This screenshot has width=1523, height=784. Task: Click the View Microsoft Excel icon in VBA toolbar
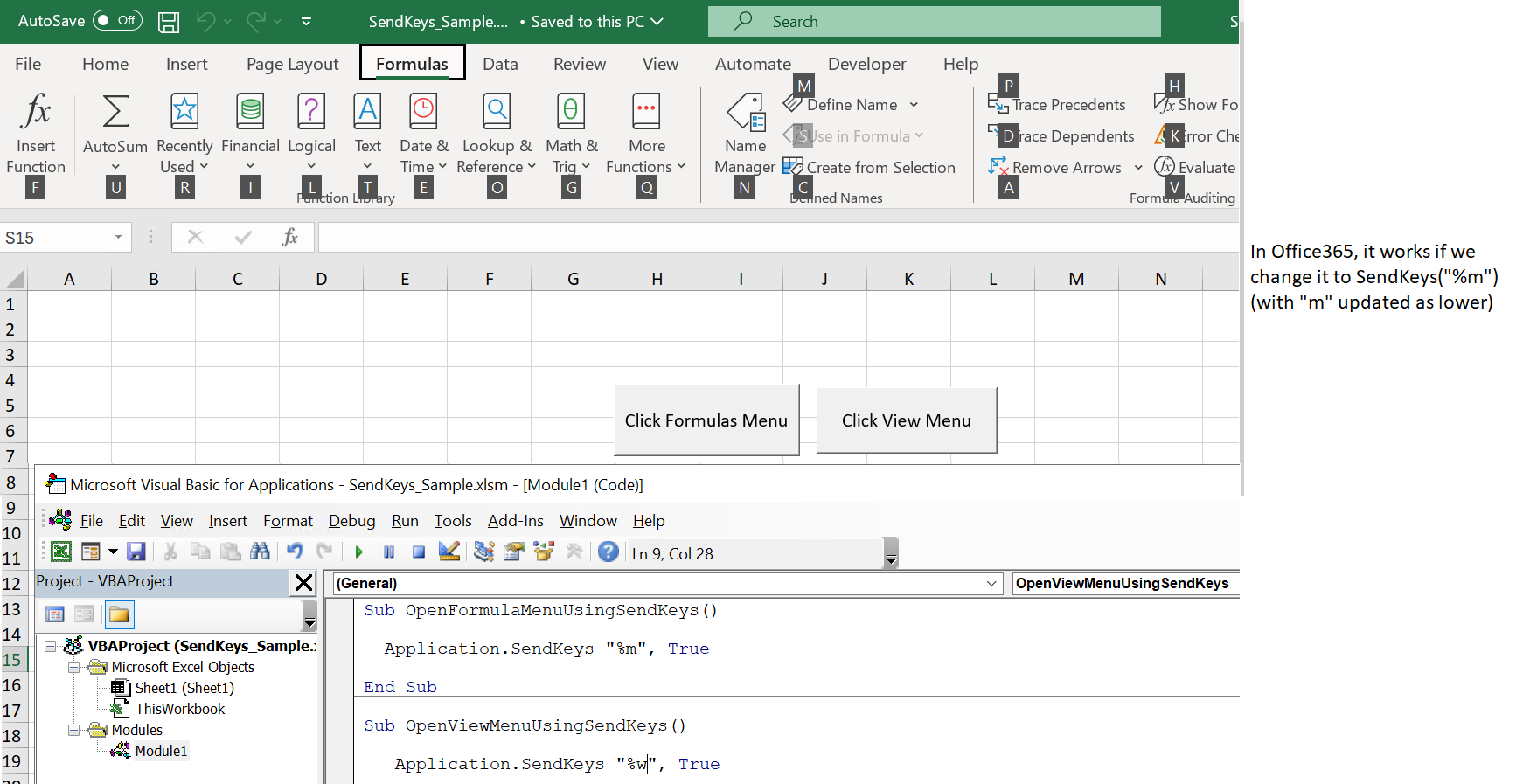click(x=61, y=552)
